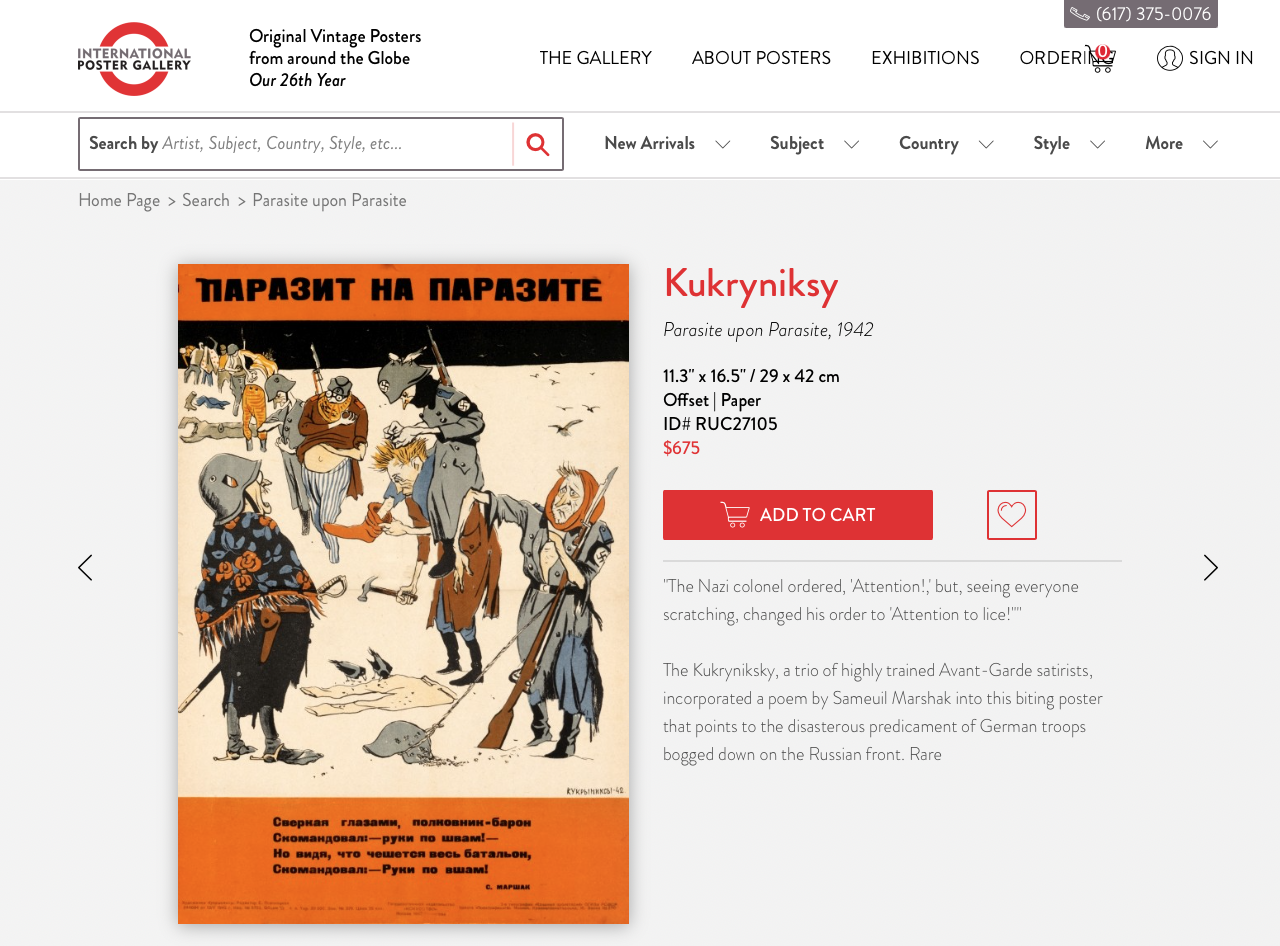This screenshot has height=946, width=1280.
Task: Click the magnifying glass search button
Action: (x=538, y=145)
